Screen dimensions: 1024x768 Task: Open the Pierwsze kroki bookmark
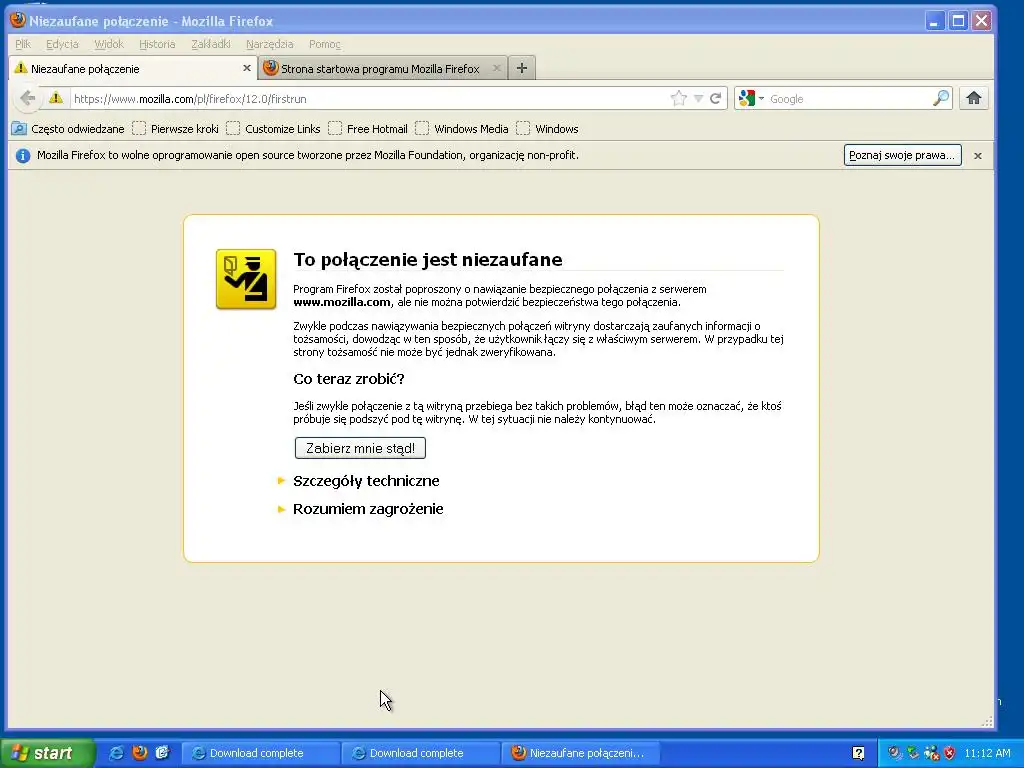176,129
